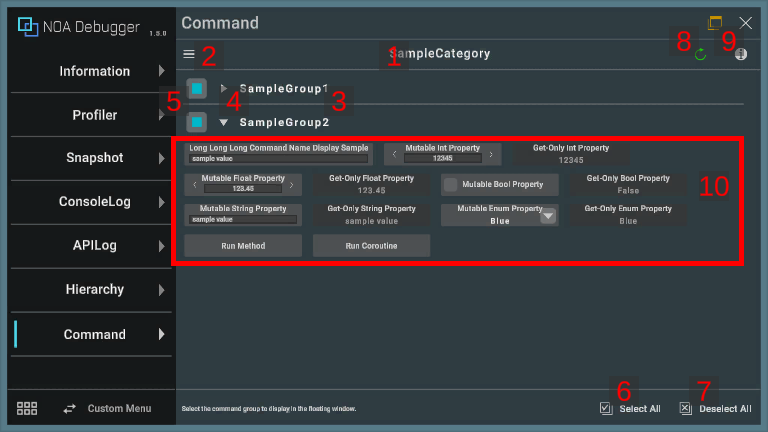
Task: Decrease Mutable Float Property value
Action: (195, 185)
